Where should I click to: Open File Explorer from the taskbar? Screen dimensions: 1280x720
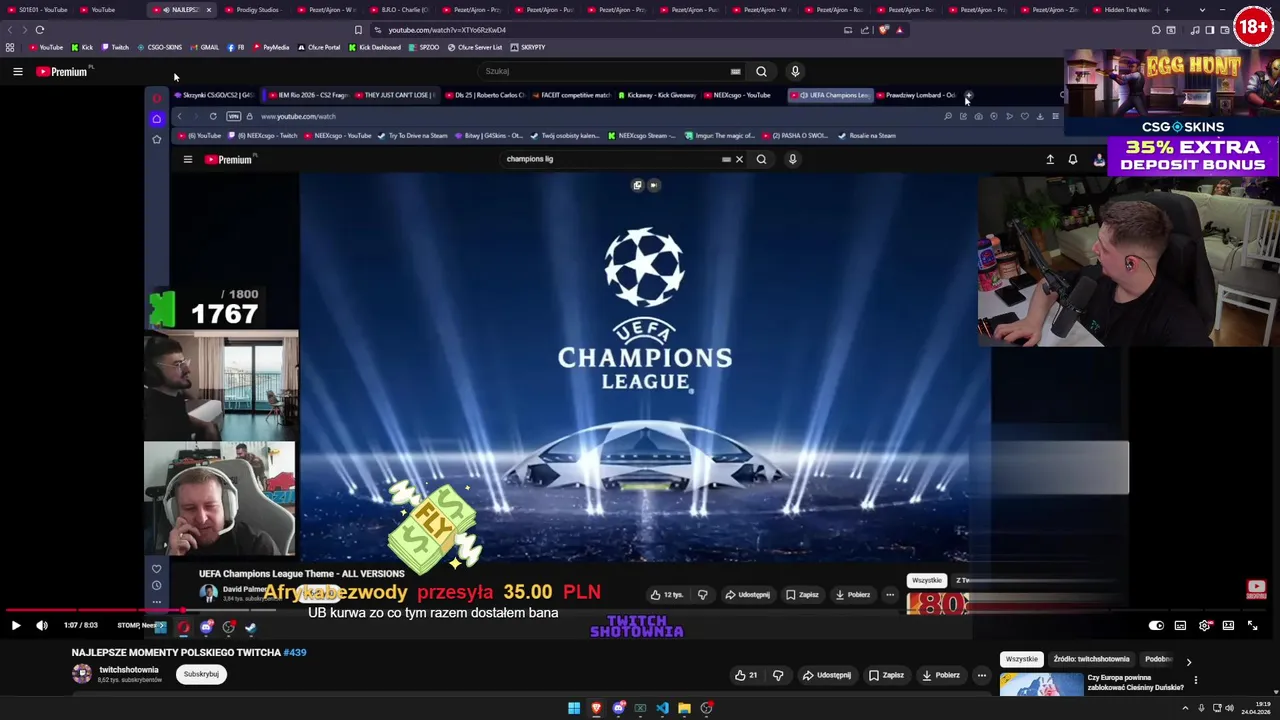coord(684,708)
